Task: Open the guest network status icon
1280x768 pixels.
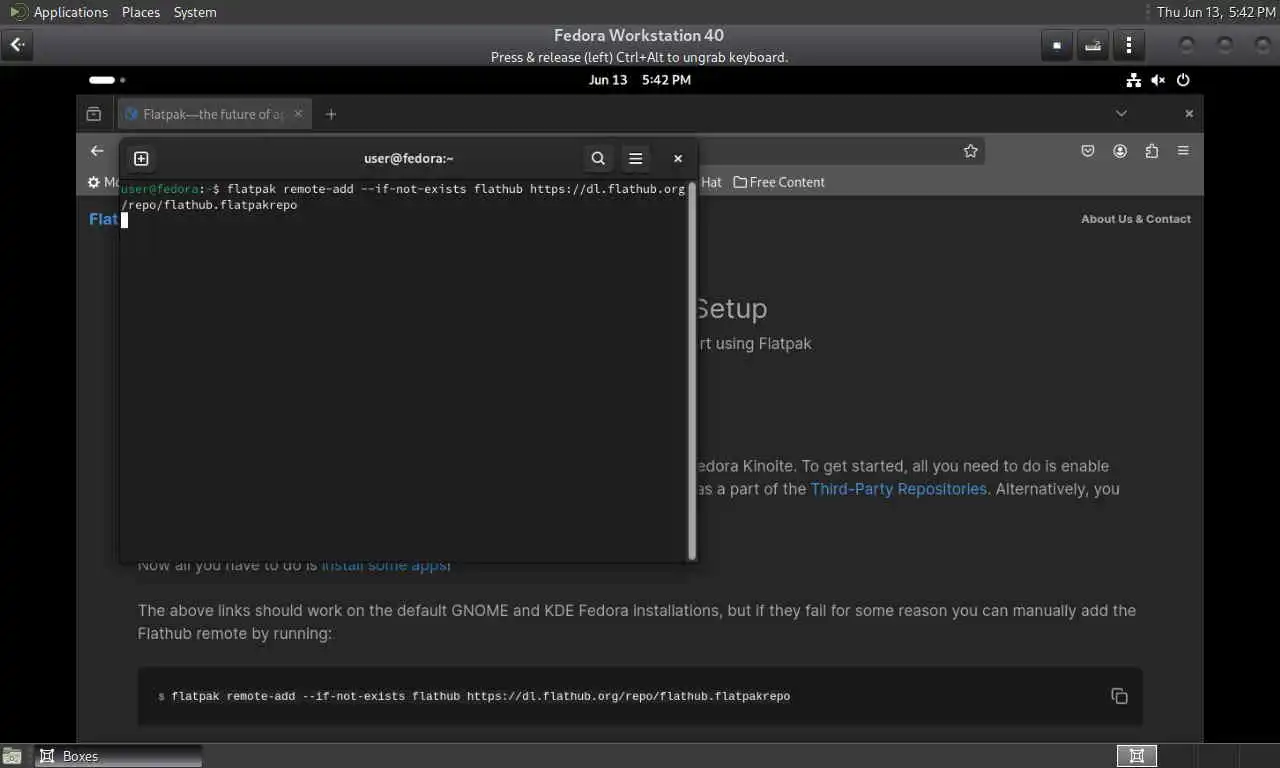Action: coord(1133,80)
